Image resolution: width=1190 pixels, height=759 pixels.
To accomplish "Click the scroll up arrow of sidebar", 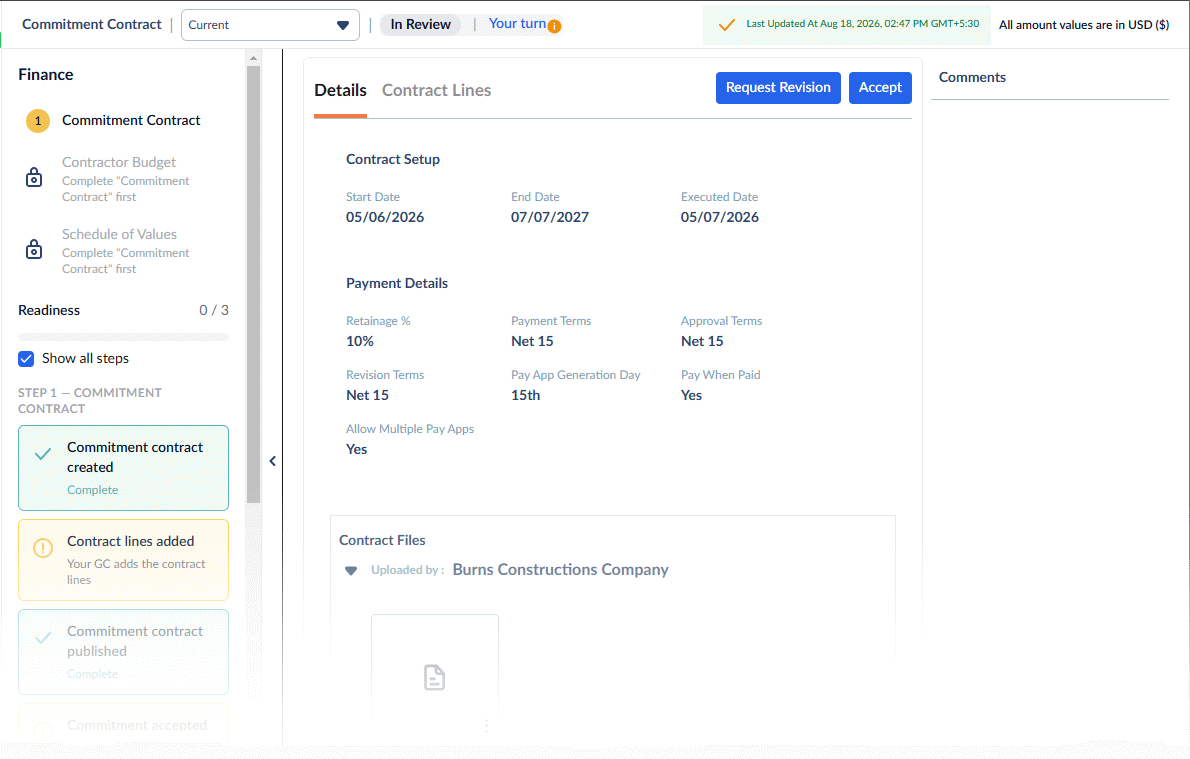I will [253, 58].
